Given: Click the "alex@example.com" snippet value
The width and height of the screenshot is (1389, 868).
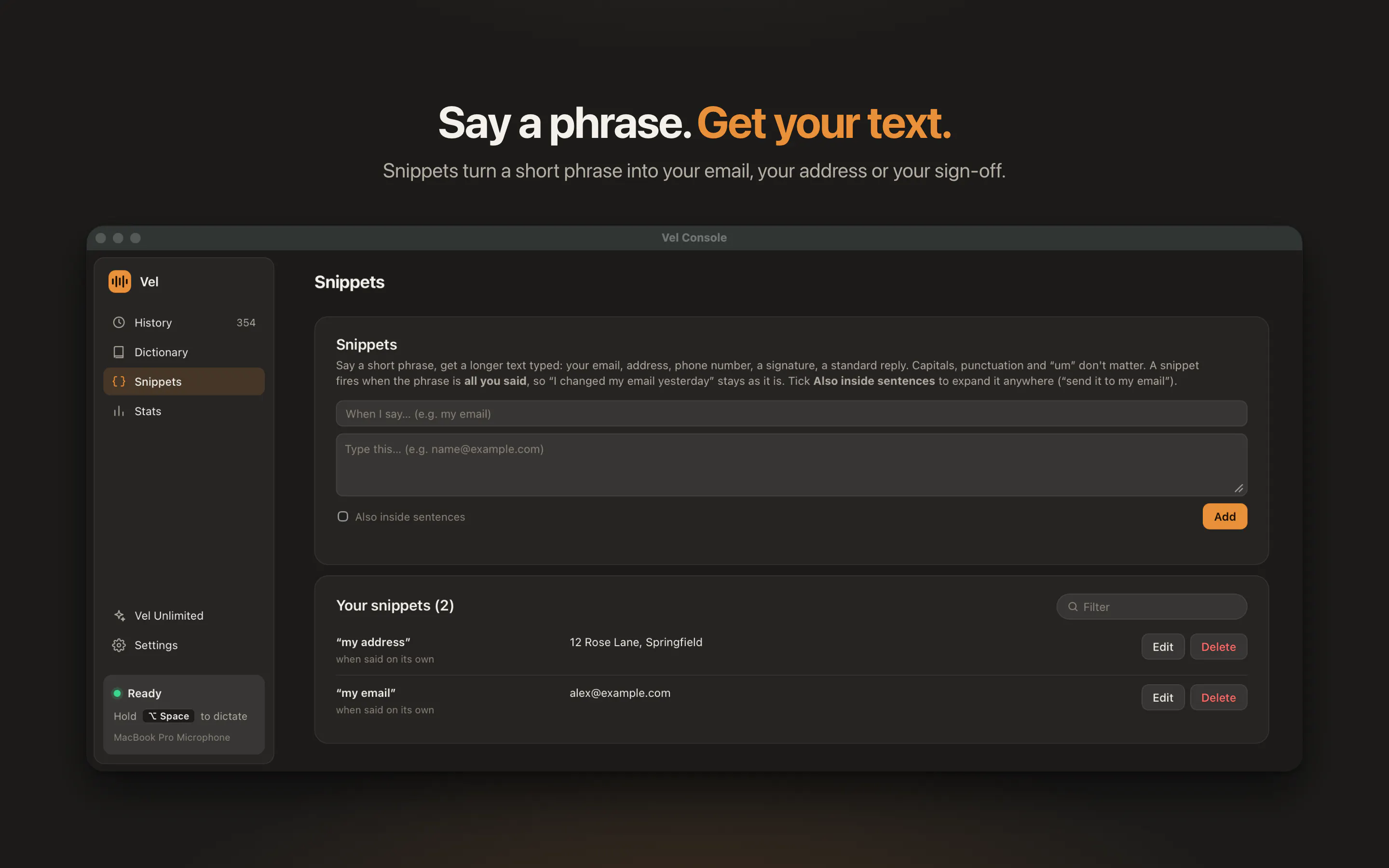Looking at the screenshot, I should coord(619,693).
